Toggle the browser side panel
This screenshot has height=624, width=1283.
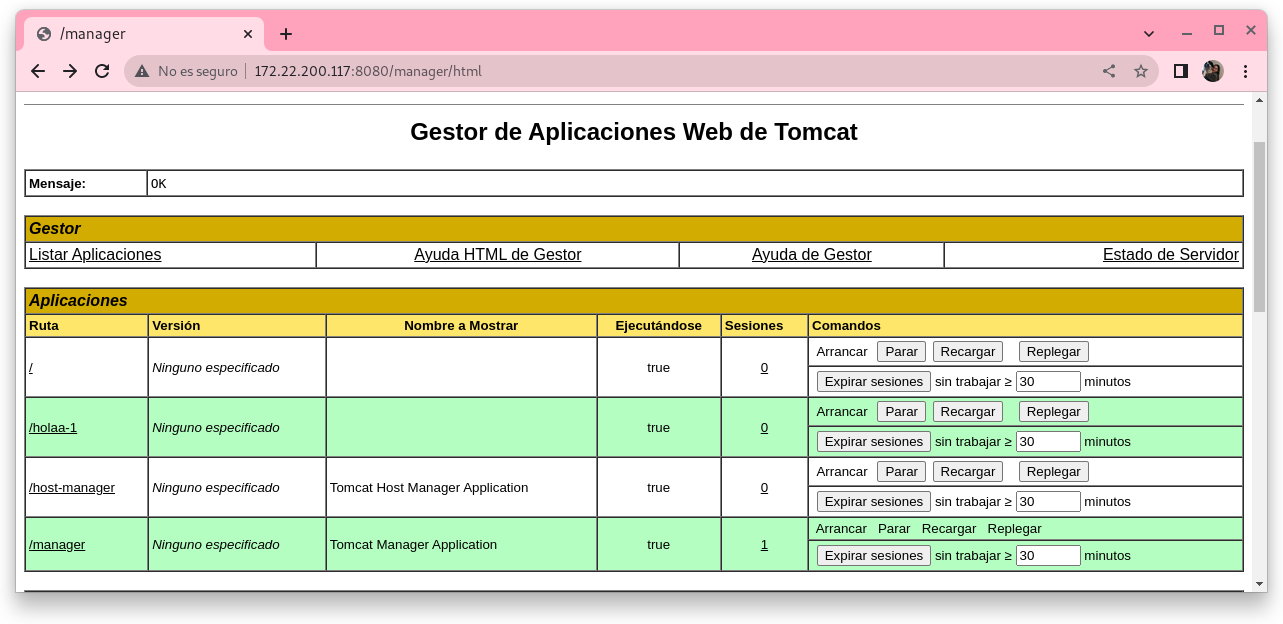1181,71
